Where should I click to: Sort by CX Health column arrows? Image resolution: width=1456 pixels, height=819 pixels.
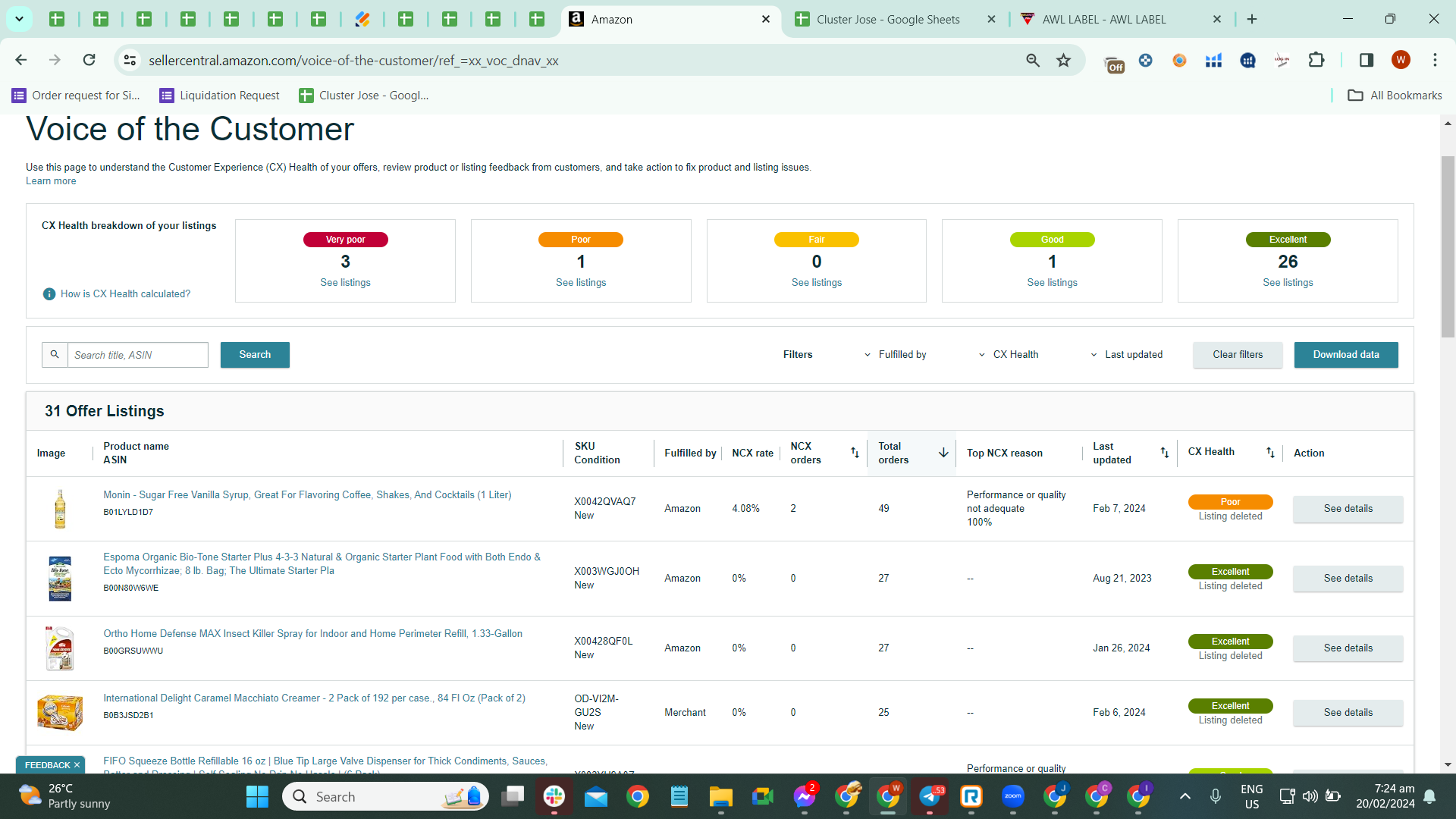[x=1270, y=453]
